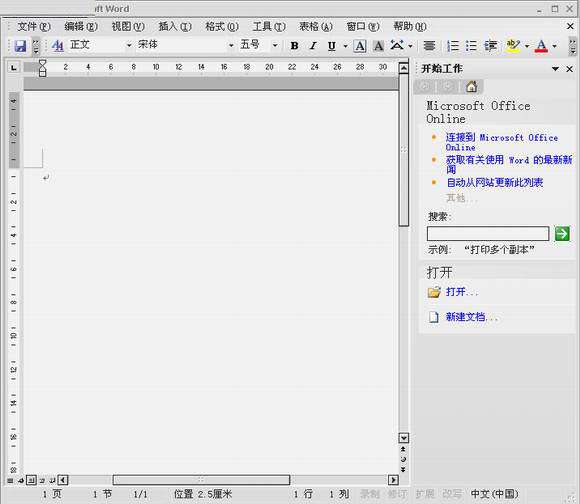Click the task pane Forward arrow icon
The height and width of the screenshot is (504, 580).
coord(448,87)
